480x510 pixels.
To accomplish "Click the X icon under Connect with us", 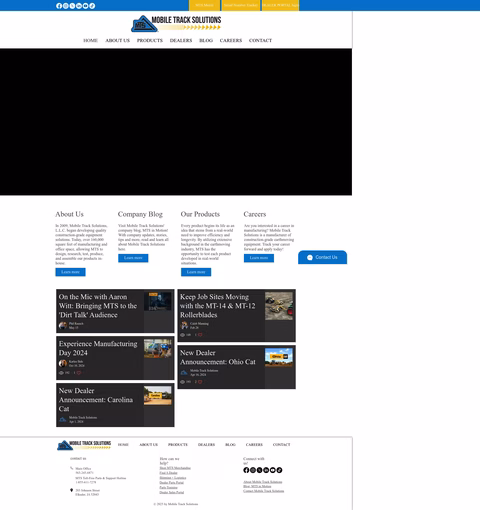I will [259, 470].
